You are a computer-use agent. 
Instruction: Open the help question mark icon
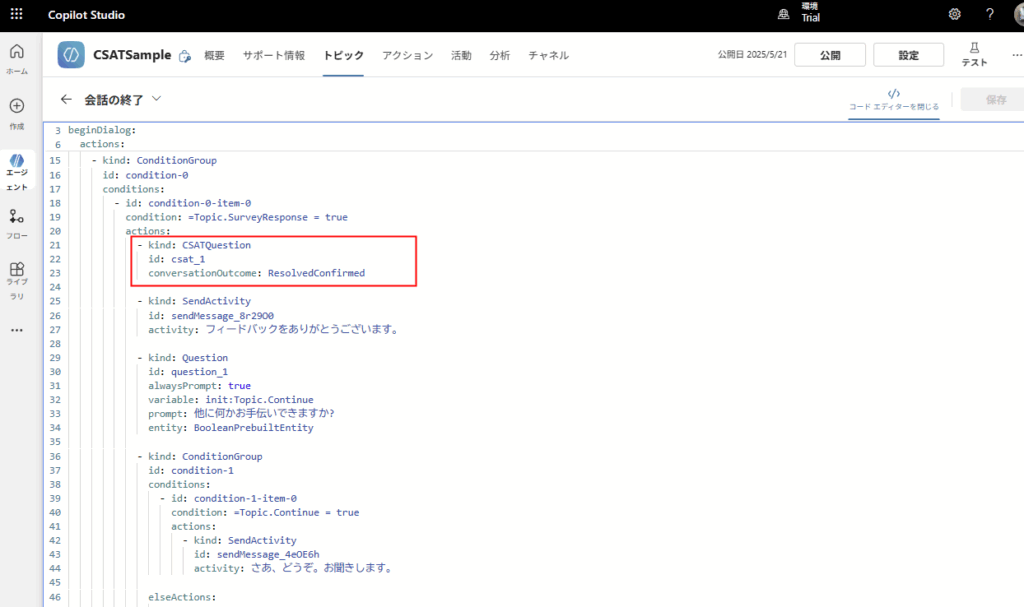tap(989, 14)
